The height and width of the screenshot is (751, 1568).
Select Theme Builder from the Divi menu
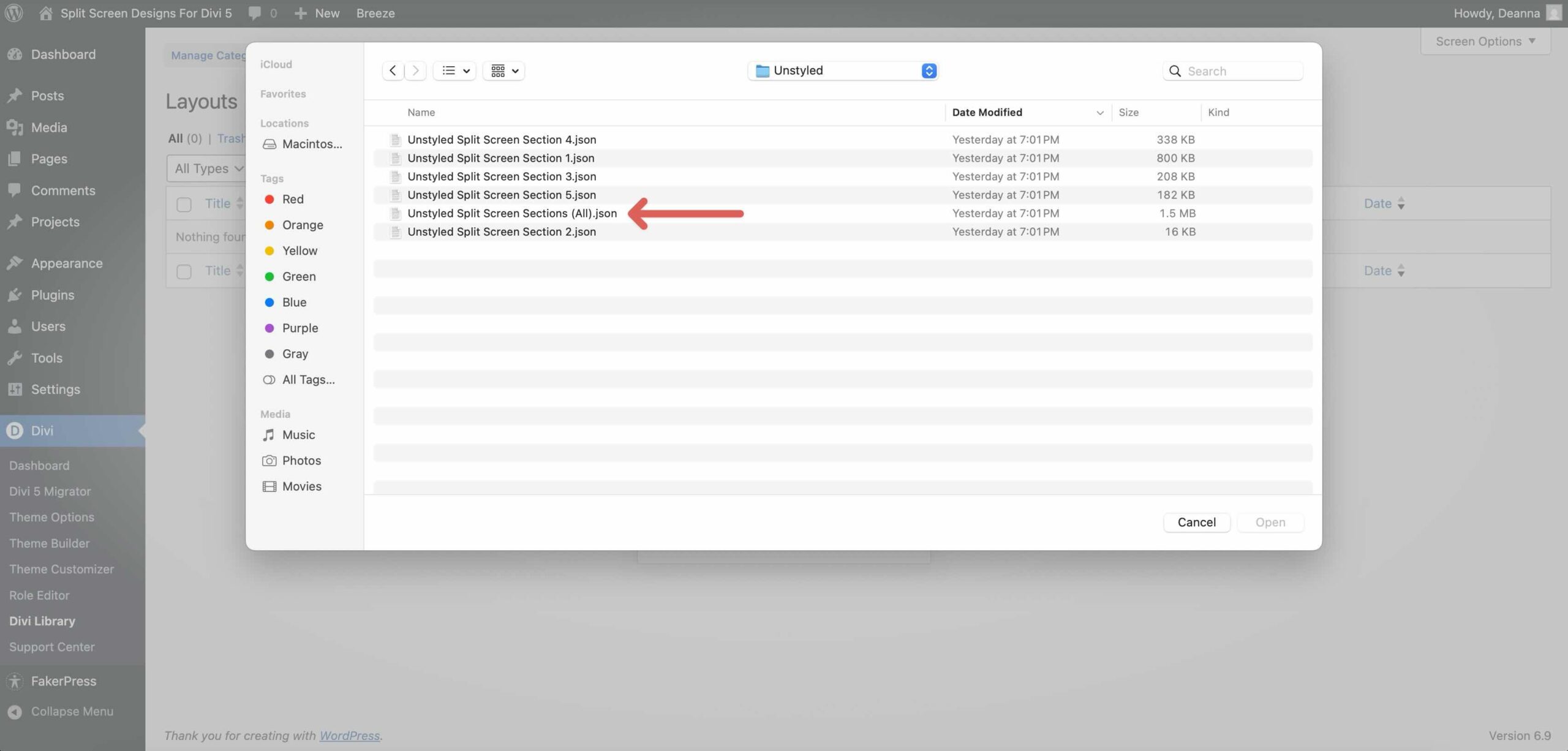click(49, 543)
